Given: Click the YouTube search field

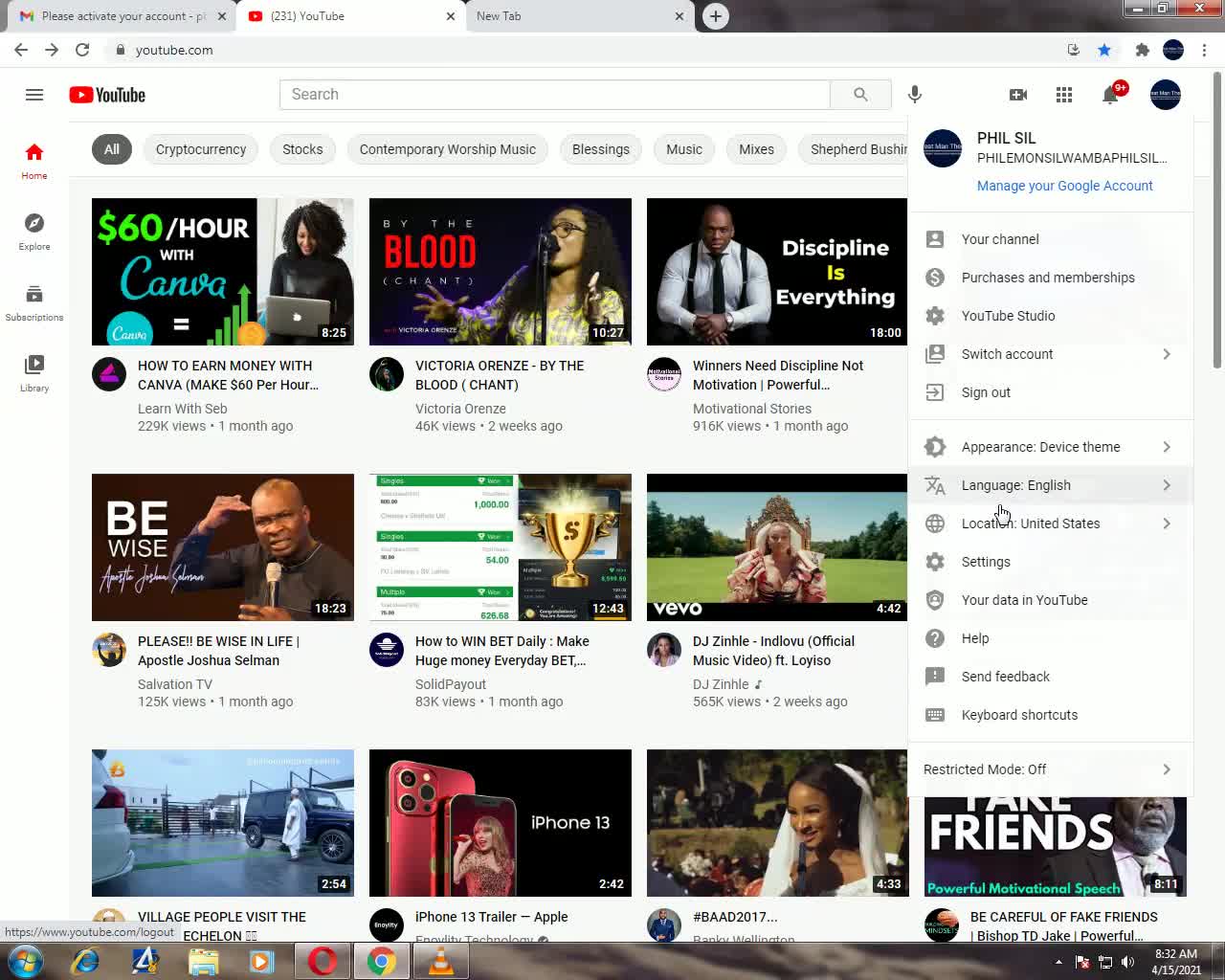Looking at the screenshot, I should coord(555,95).
